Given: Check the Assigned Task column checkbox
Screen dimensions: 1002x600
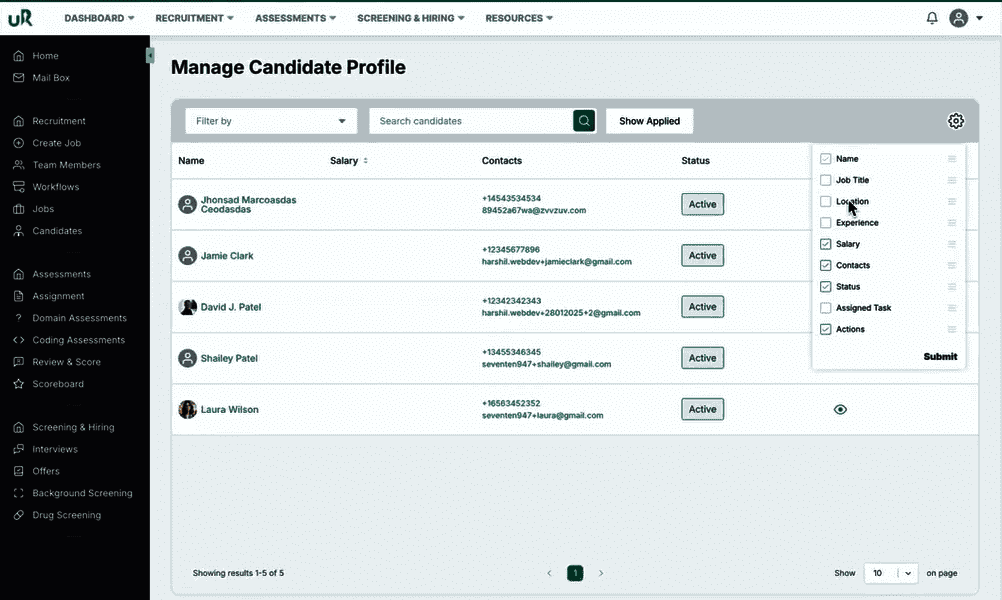Looking at the screenshot, I should point(826,308).
